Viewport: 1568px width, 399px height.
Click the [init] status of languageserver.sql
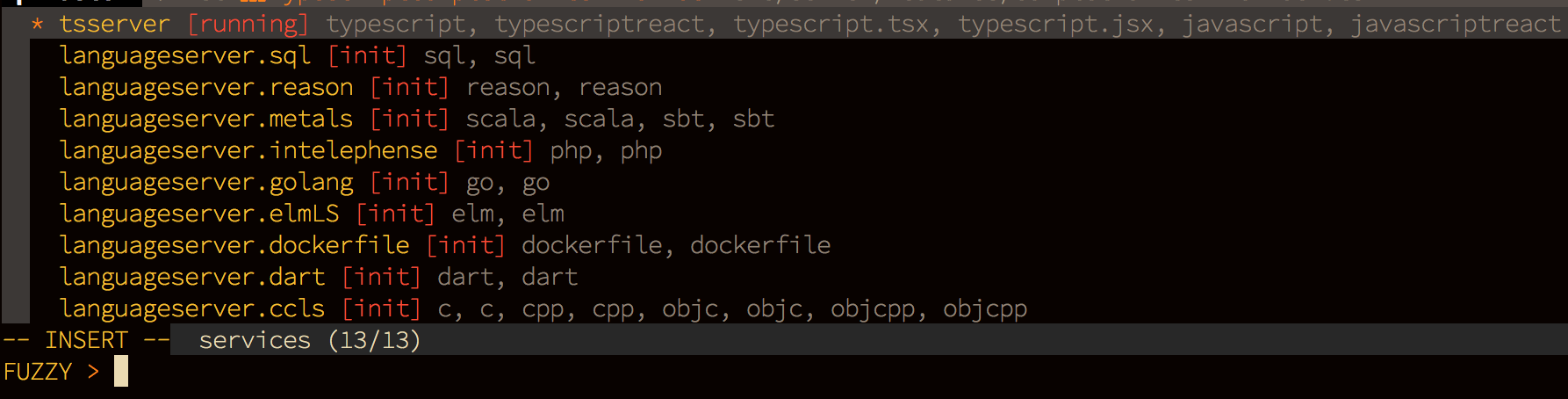pyautogui.click(x=367, y=56)
